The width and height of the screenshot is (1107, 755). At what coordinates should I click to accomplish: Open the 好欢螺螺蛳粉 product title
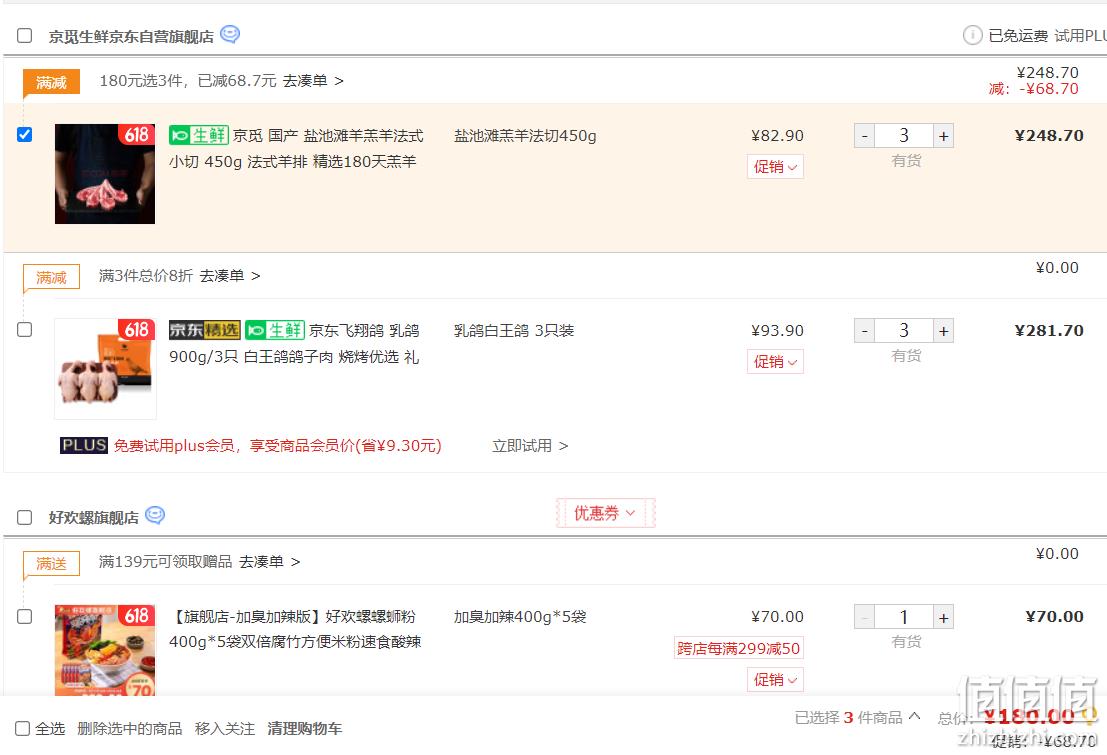(295, 629)
